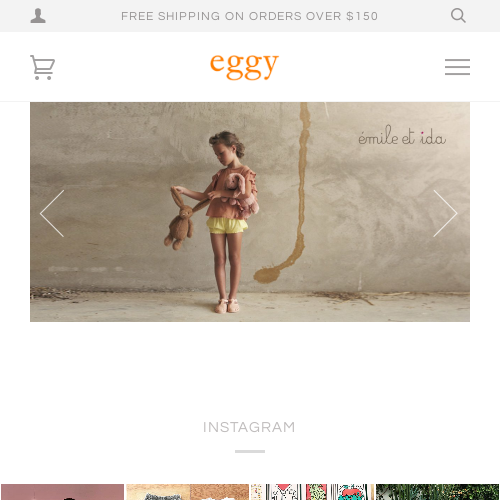
Task: Click the search magnifier icon
Action: pyautogui.click(x=458, y=16)
